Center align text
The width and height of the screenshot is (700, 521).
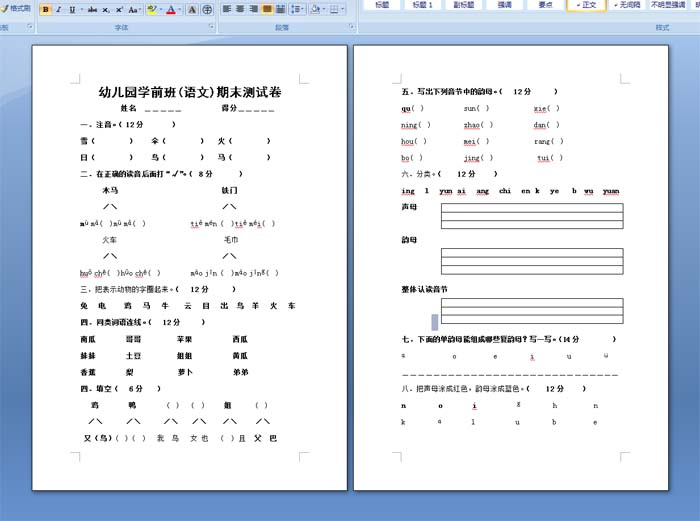click(240, 9)
